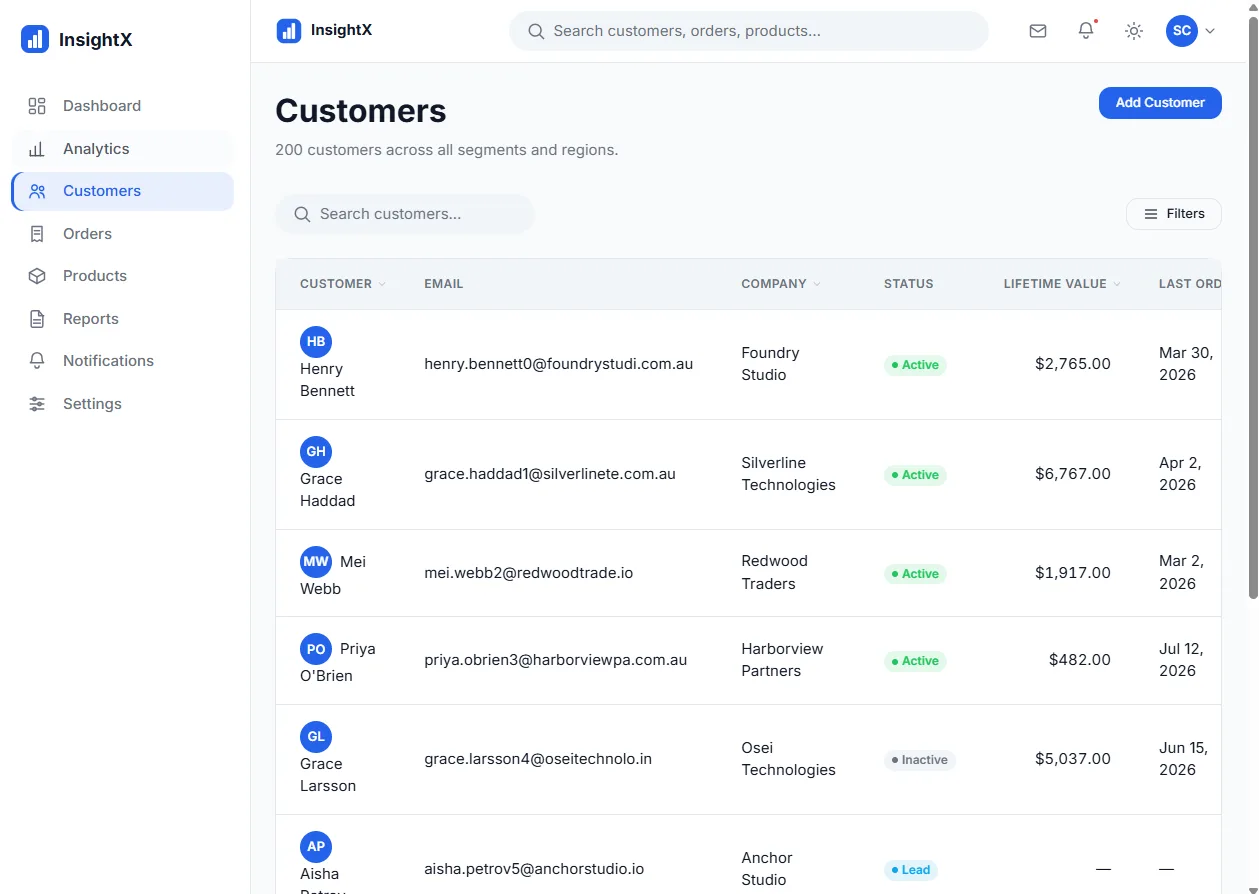The image size is (1259, 894).
Task: Click the page vertical scrollbar
Action: 1253,310
